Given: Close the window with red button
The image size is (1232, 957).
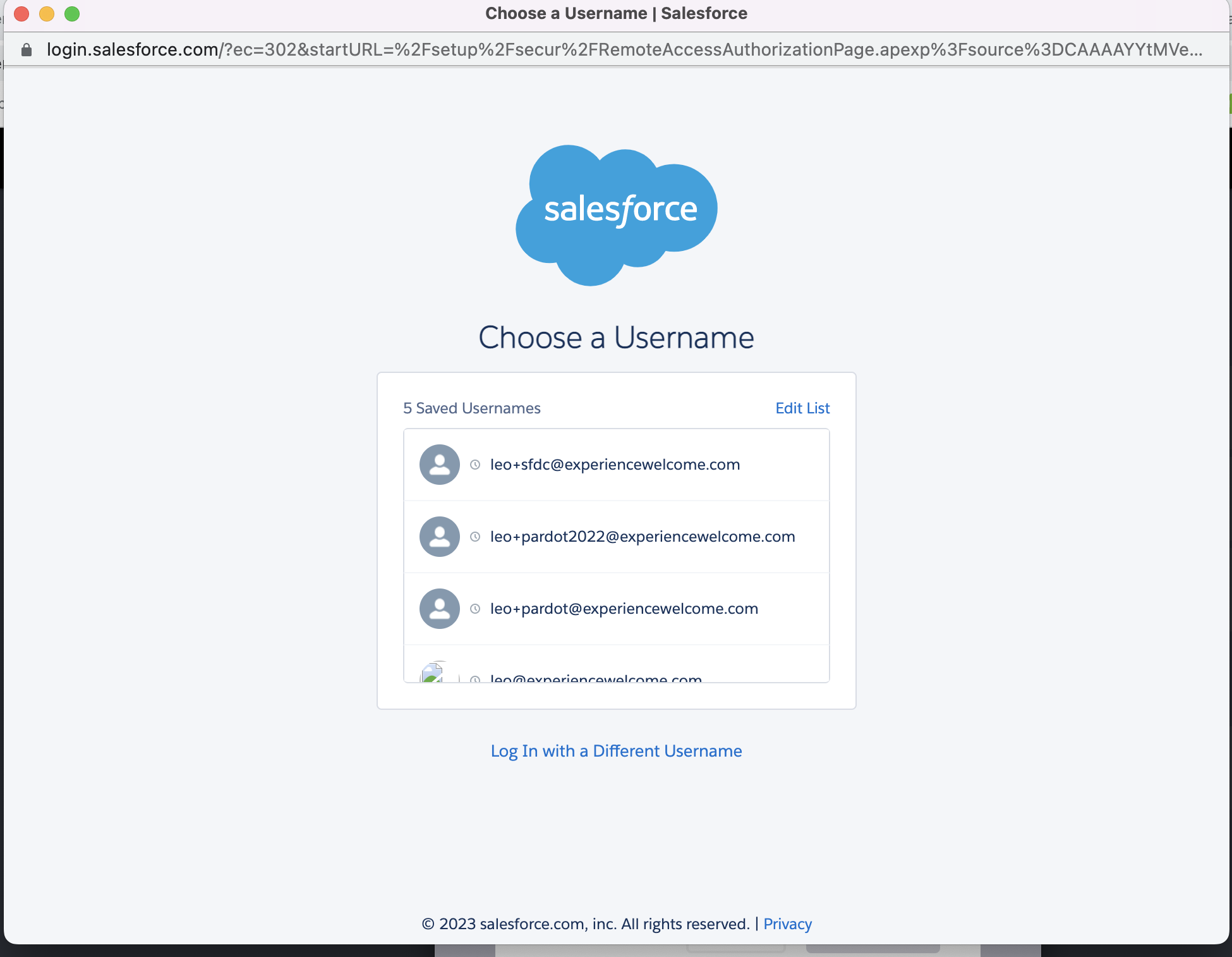Looking at the screenshot, I should [21, 13].
